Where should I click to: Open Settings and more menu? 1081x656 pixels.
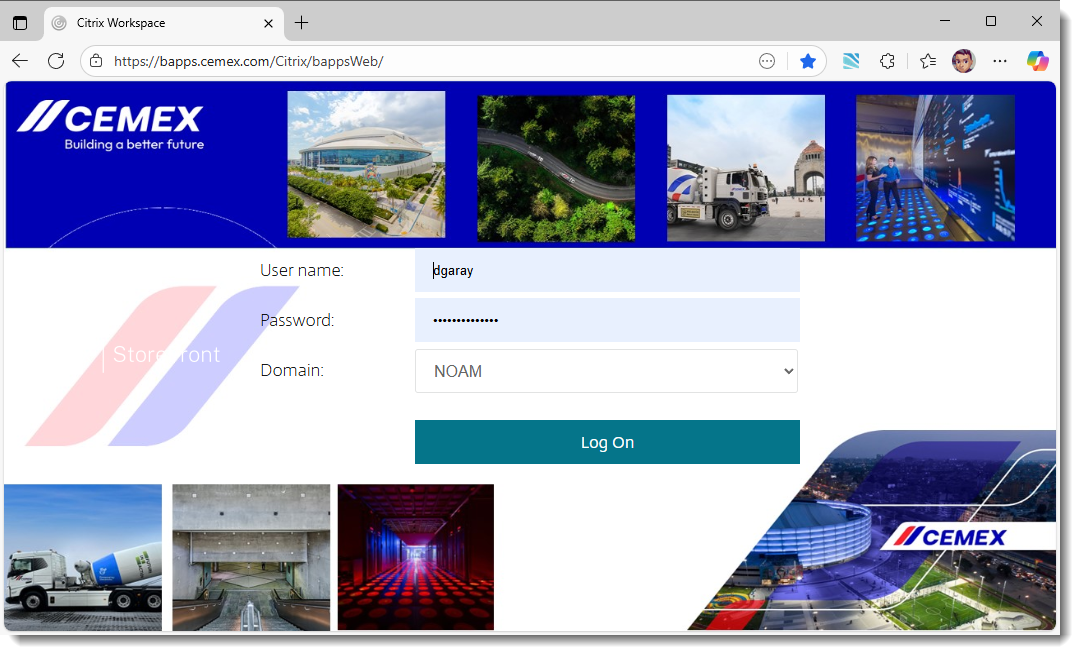point(1000,61)
